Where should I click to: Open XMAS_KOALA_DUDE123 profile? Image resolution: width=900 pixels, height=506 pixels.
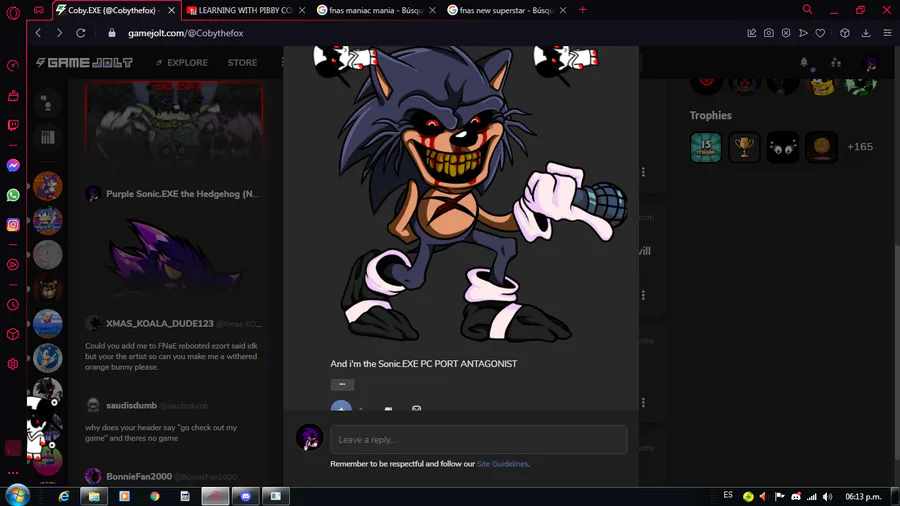click(x=160, y=324)
